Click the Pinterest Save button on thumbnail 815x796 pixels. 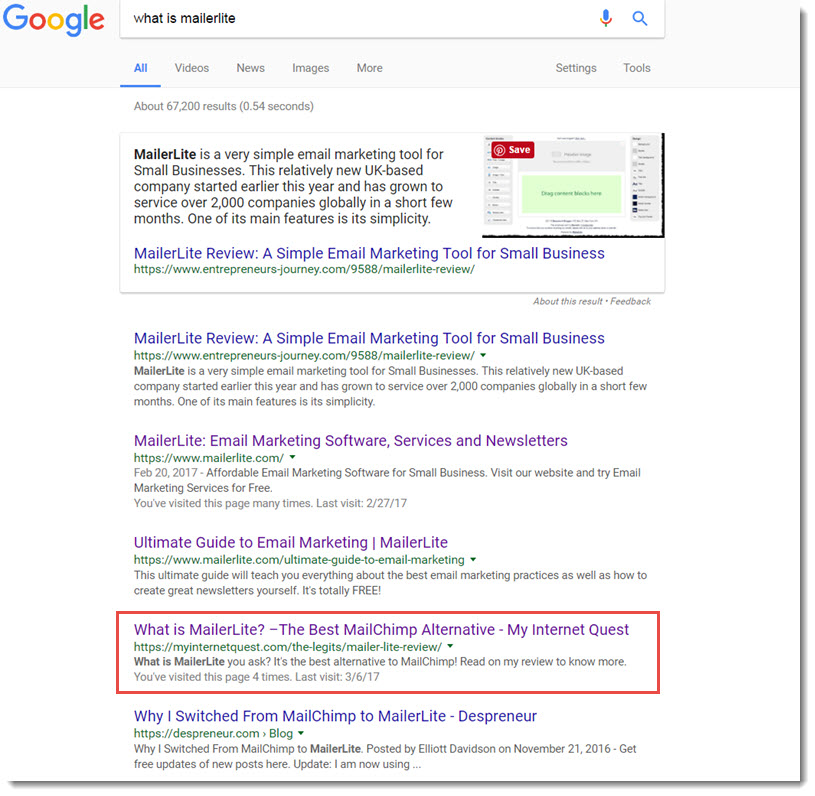[512, 150]
